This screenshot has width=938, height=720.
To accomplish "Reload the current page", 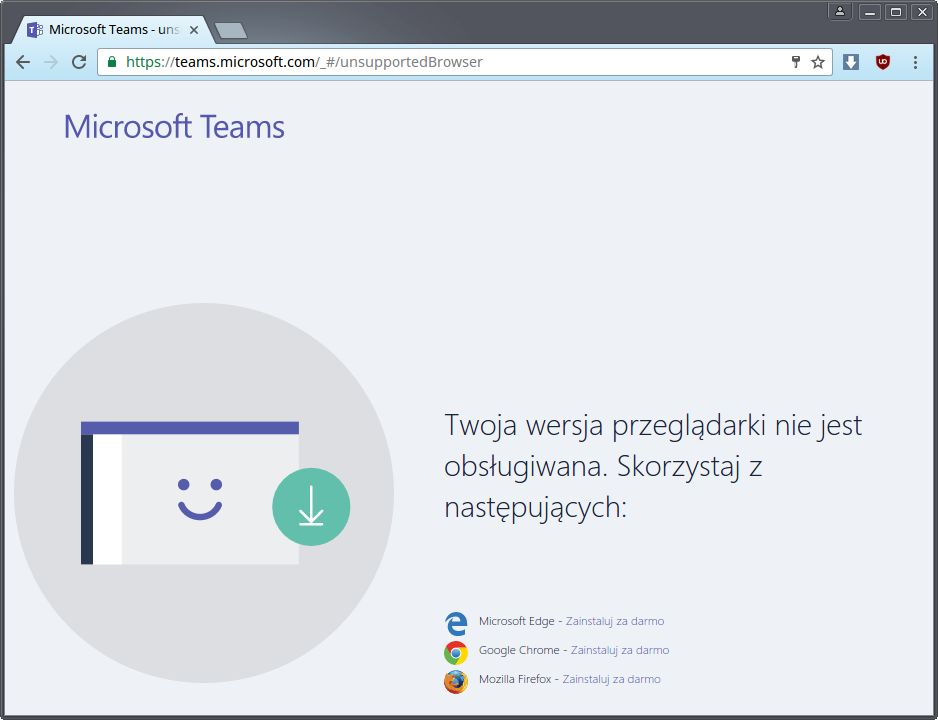I will click(79, 62).
